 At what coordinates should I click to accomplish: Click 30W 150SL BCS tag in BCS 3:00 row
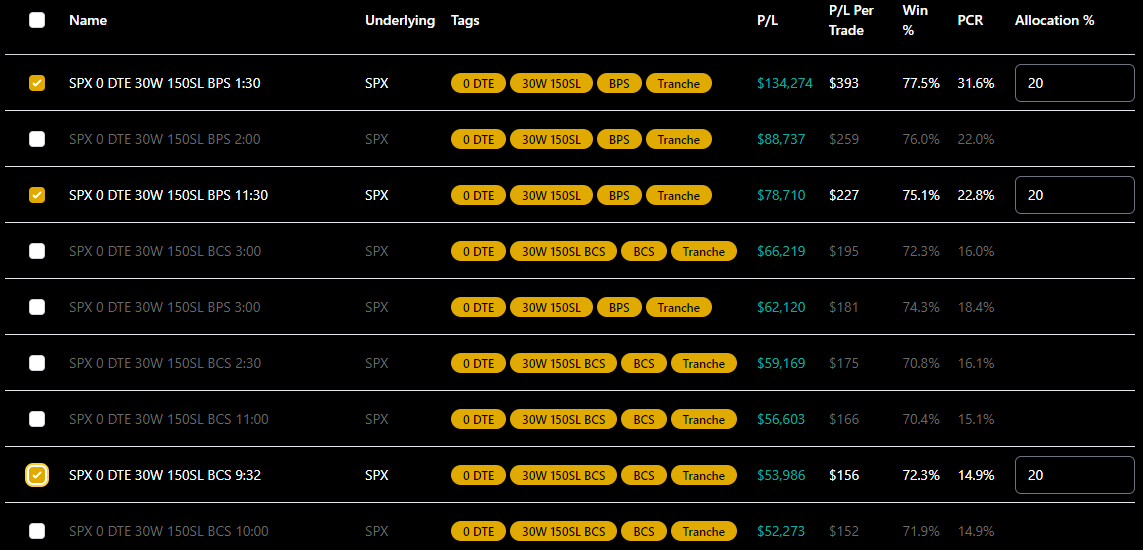tap(563, 251)
